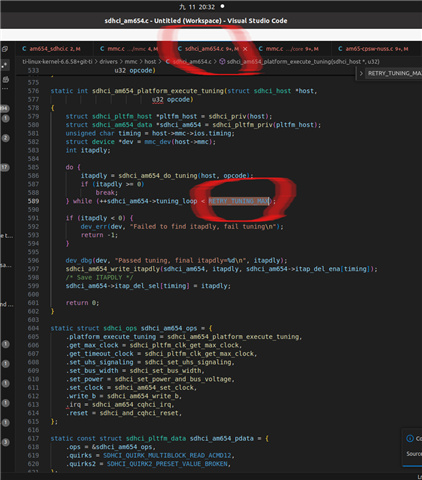
Task: Click sdhci_am654_pdata on line 617
Action: point(222,438)
